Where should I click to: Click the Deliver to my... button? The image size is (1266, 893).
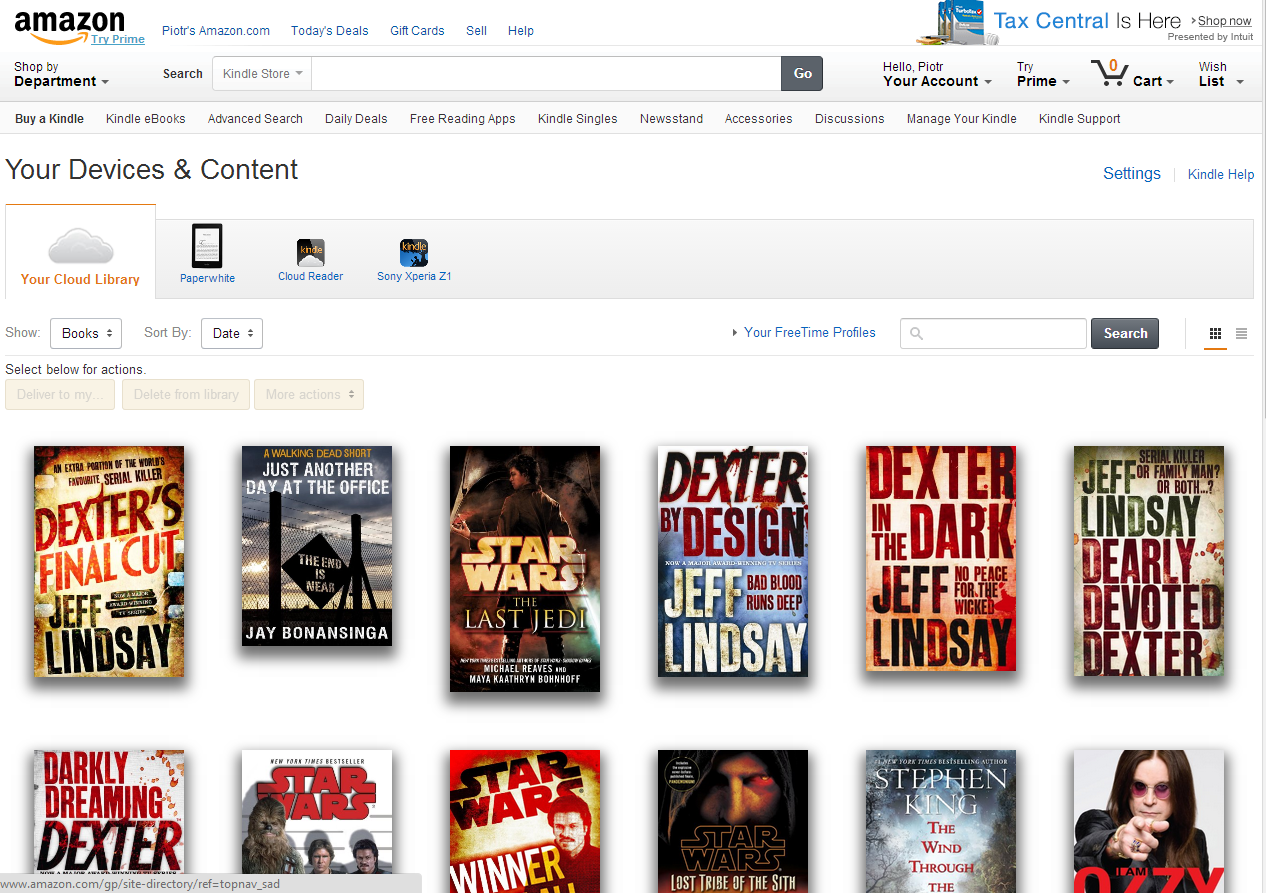pyautogui.click(x=60, y=394)
